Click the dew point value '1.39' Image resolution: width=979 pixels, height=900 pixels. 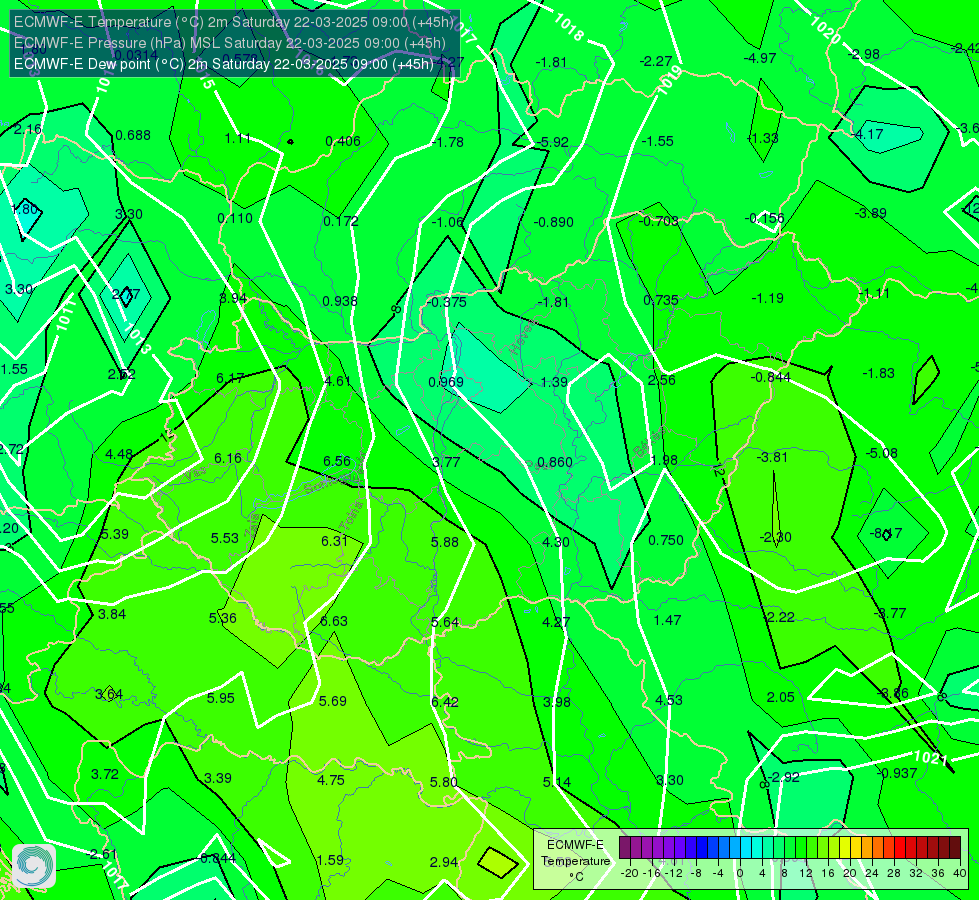point(554,382)
